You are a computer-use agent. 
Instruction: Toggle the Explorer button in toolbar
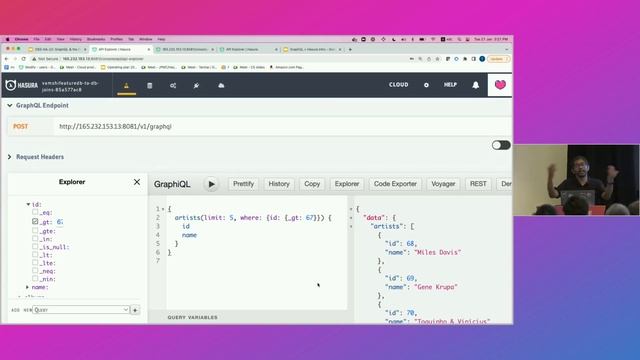point(347,184)
